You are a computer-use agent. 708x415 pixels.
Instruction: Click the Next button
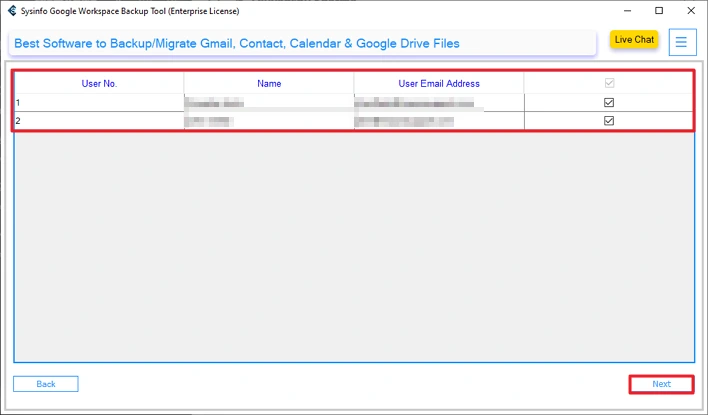click(661, 384)
